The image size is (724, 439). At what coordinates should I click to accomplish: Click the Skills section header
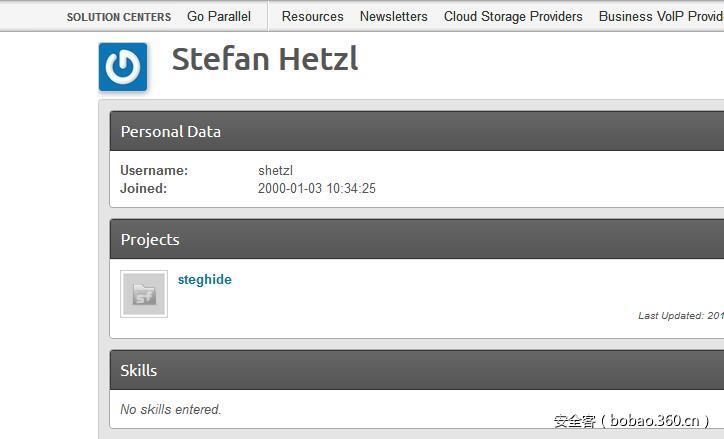[139, 370]
